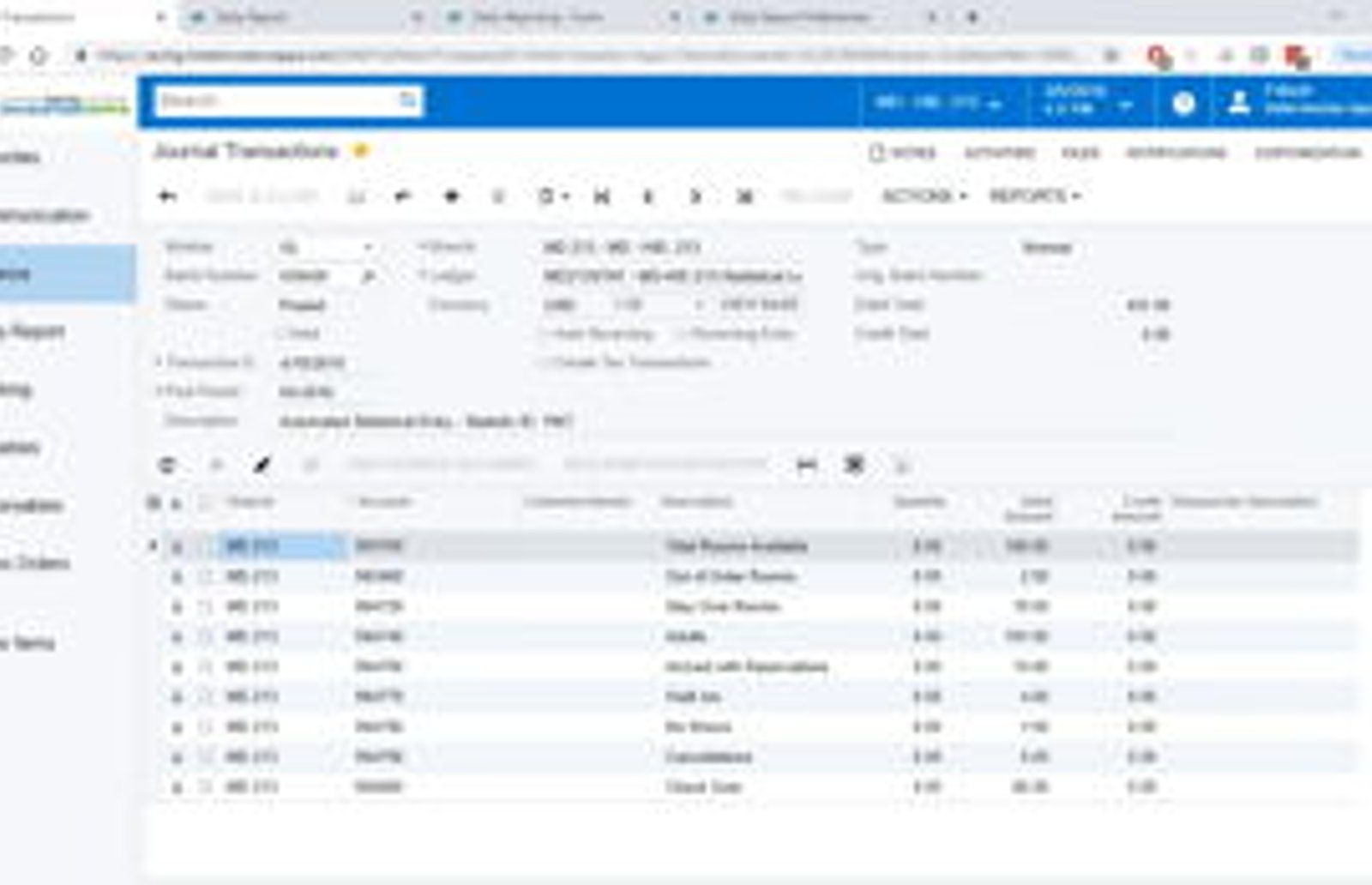The height and width of the screenshot is (885, 1372).
Task: Open the branch selector in top bar
Action: point(937,104)
